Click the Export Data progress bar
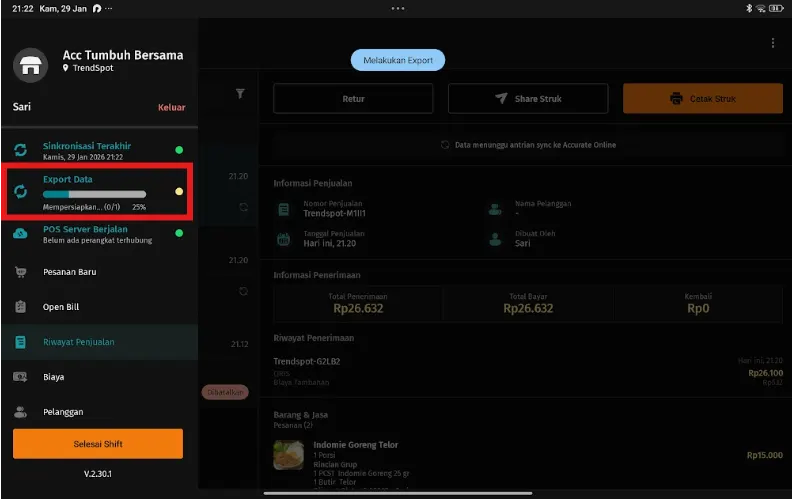The height and width of the screenshot is (499, 792). pos(94,194)
